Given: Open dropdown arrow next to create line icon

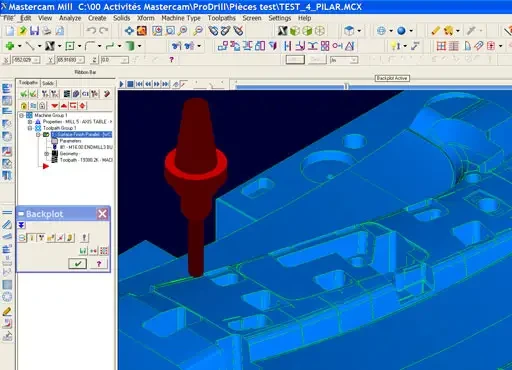Looking at the screenshot, I should (39, 46).
